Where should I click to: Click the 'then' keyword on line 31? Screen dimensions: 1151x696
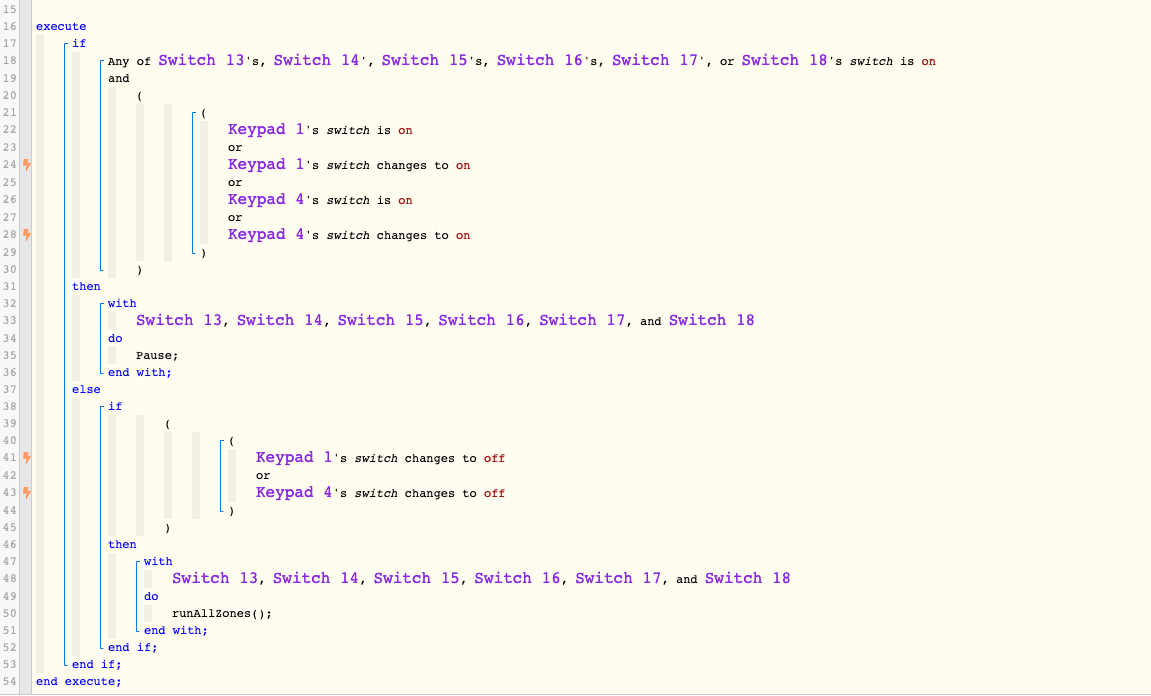[86, 286]
